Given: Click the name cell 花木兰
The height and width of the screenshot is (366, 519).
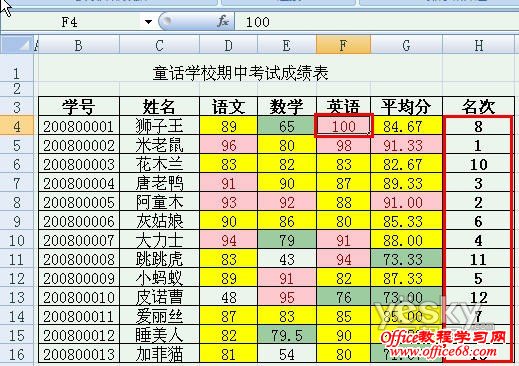Looking at the screenshot, I should pyautogui.click(x=159, y=163).
